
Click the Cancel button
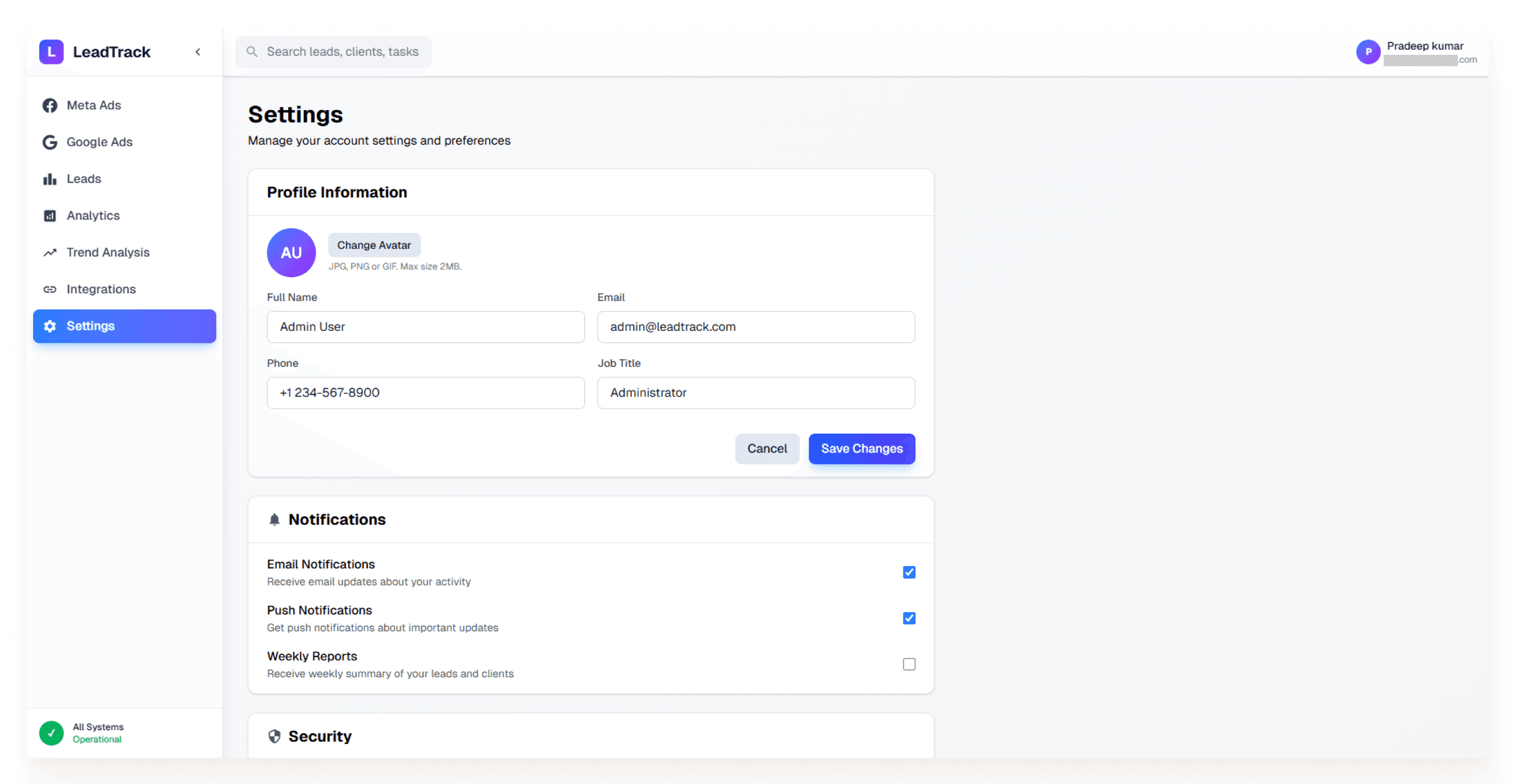767,448
